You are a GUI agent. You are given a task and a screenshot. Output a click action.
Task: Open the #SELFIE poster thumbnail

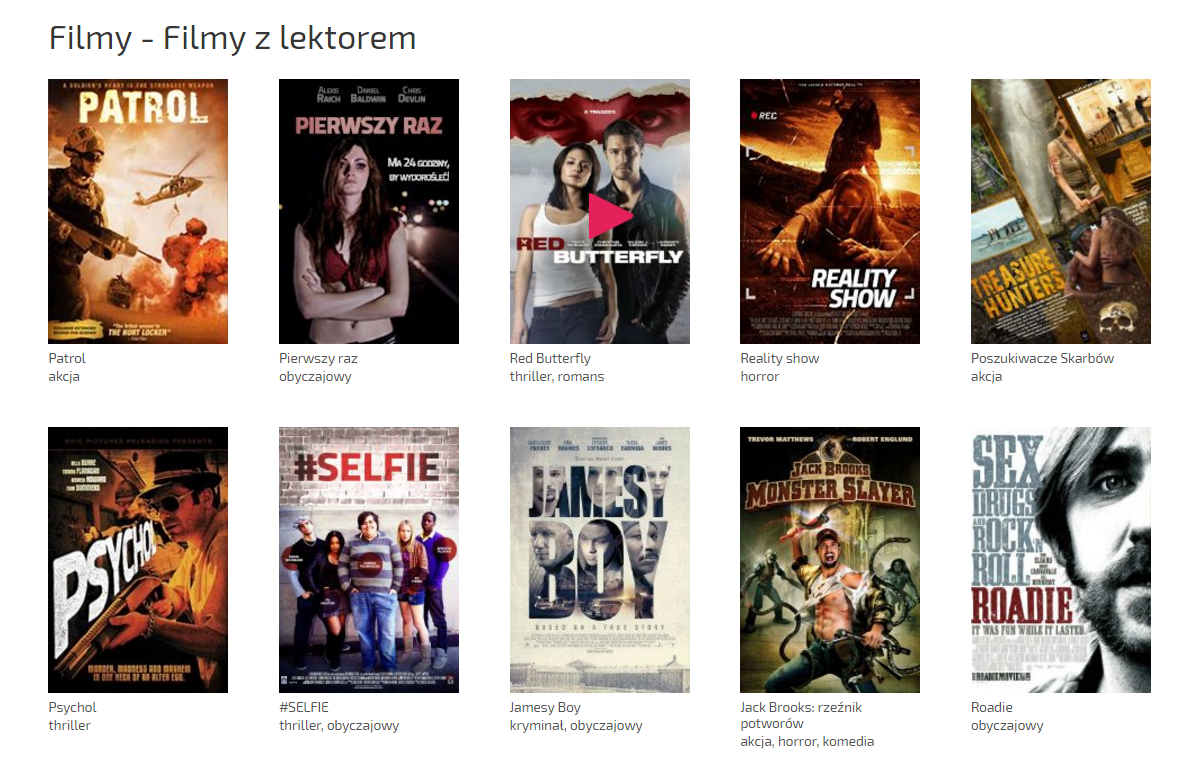[369, 560]
